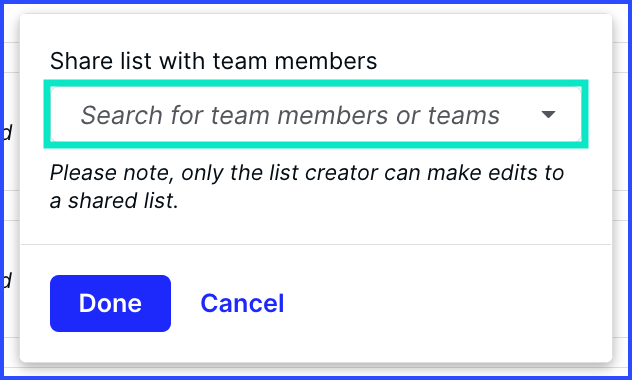Click the blue Done button

pyautogui.click(x=110, y=303)
